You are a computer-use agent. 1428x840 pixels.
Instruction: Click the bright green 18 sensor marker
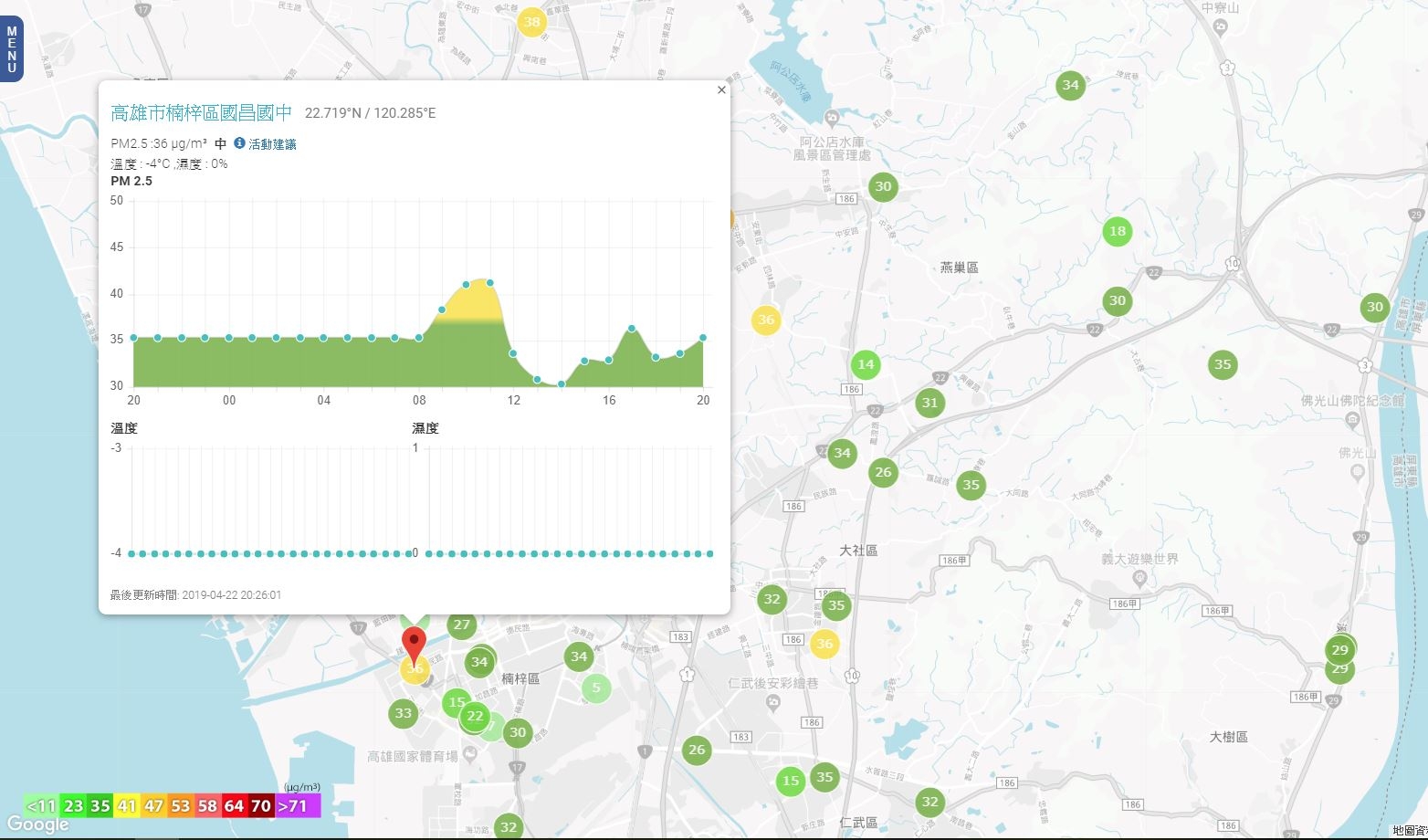click(x=1118, y=231)
